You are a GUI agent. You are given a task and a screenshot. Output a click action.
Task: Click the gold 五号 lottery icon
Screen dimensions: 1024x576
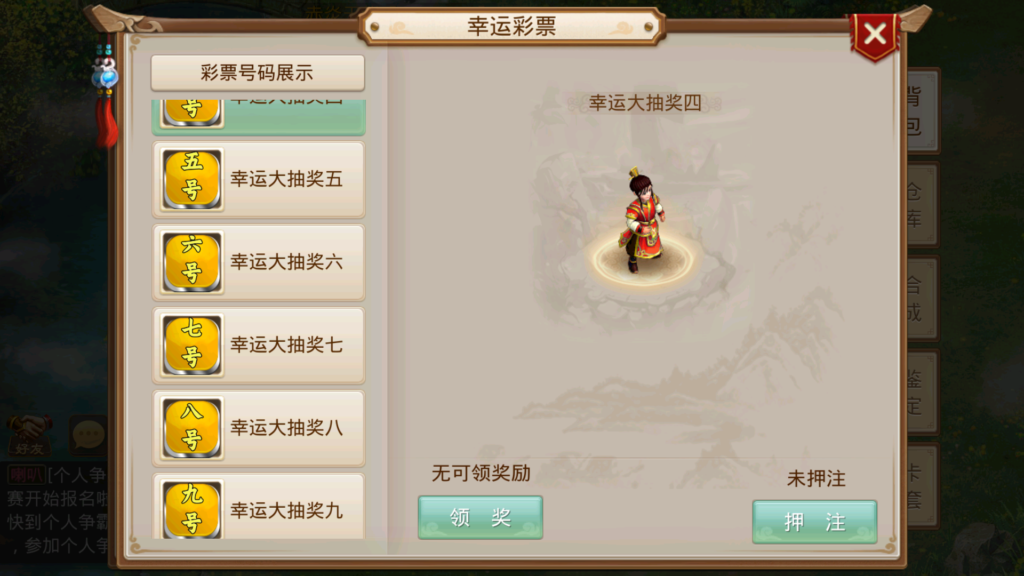click(192, 179)
